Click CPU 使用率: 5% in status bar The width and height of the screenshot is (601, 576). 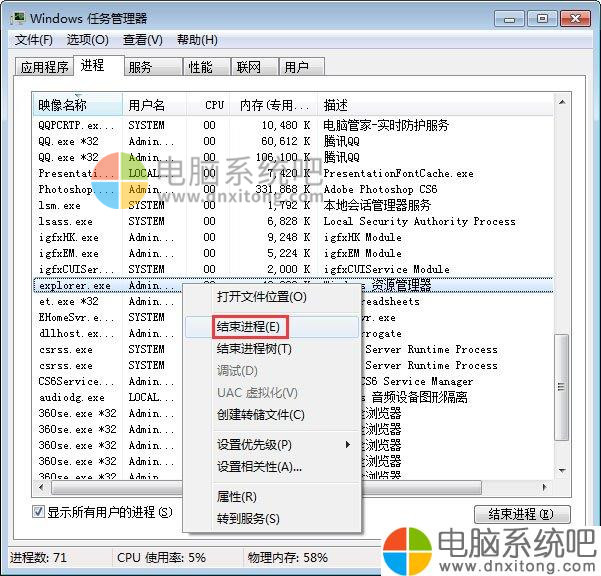point(161,557)
